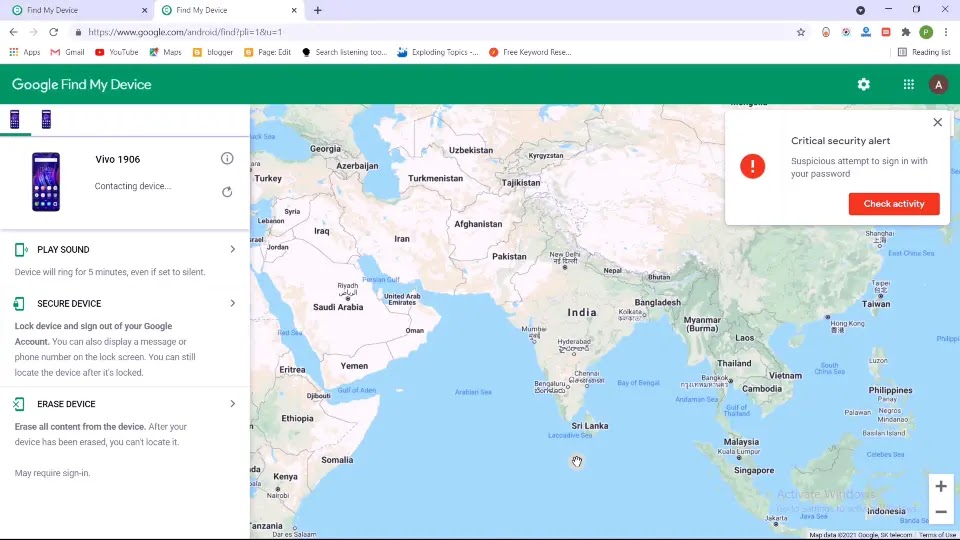Open the Apps bookmark shortcut
The width and height of the screenshot is (960, 540).
24,52
